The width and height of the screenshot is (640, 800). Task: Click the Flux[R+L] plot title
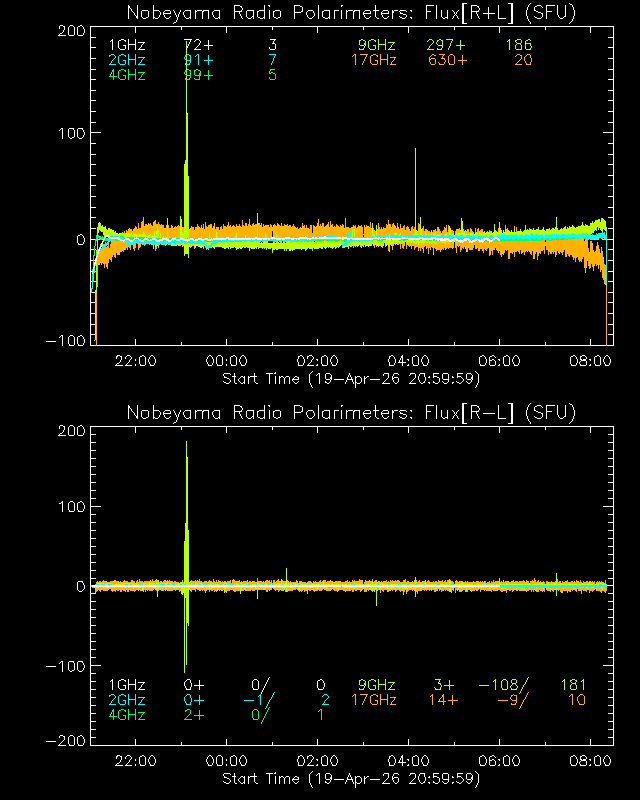tap(351, 13)
